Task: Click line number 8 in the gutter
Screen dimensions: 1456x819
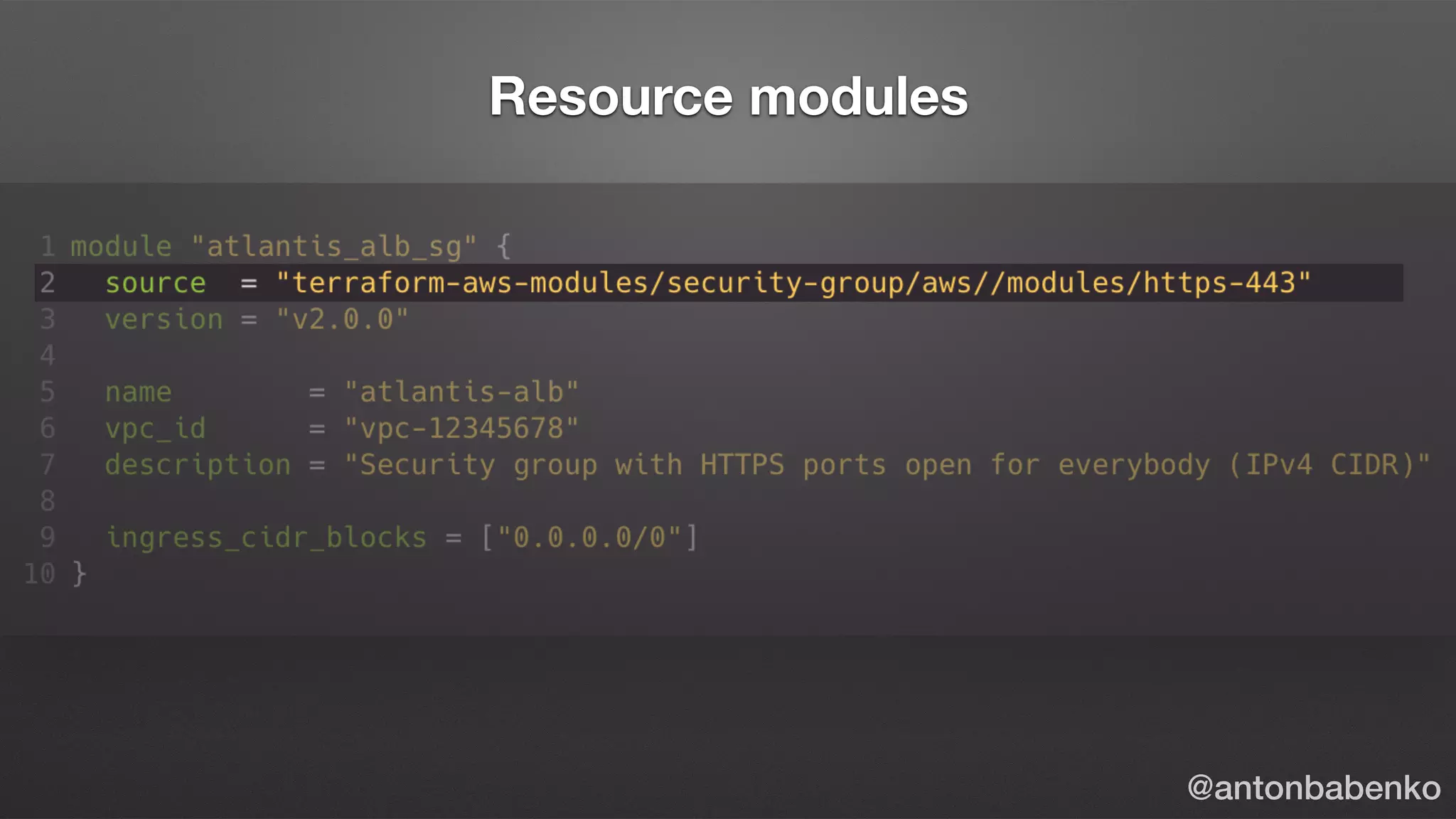Action: pos(48,501)
